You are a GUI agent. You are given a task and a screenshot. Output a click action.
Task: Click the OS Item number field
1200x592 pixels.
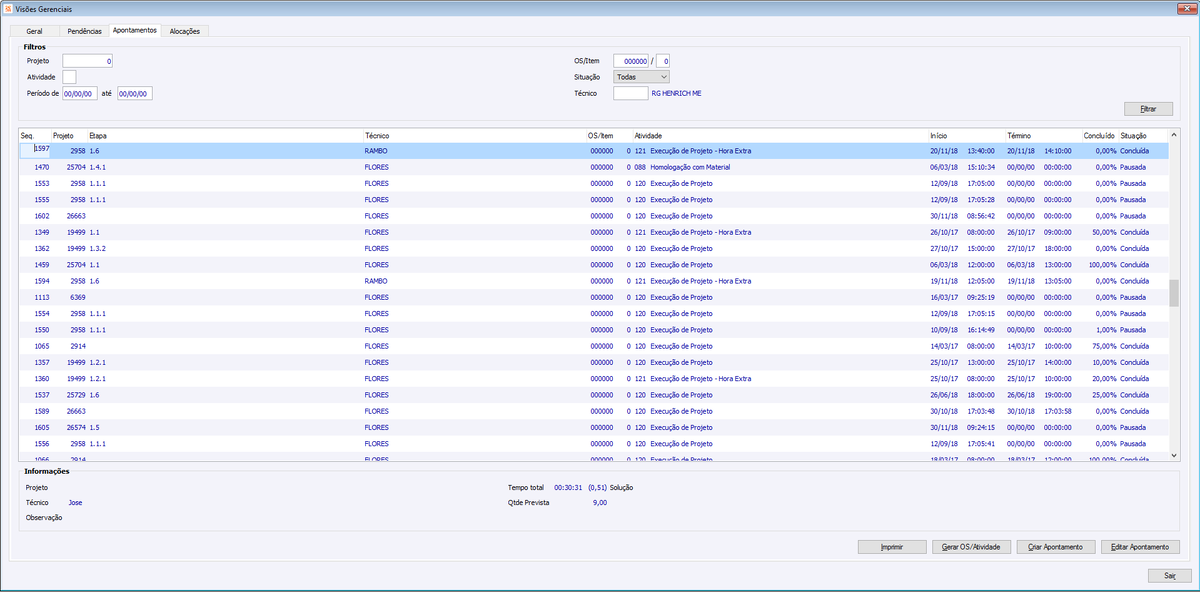pos(664,61)
